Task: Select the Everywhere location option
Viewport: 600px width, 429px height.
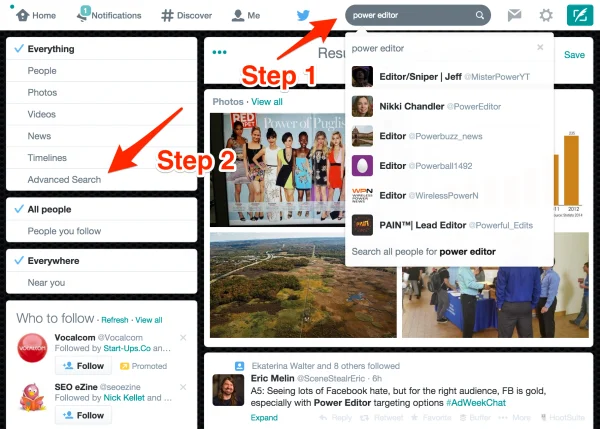Action: point(102,261)
